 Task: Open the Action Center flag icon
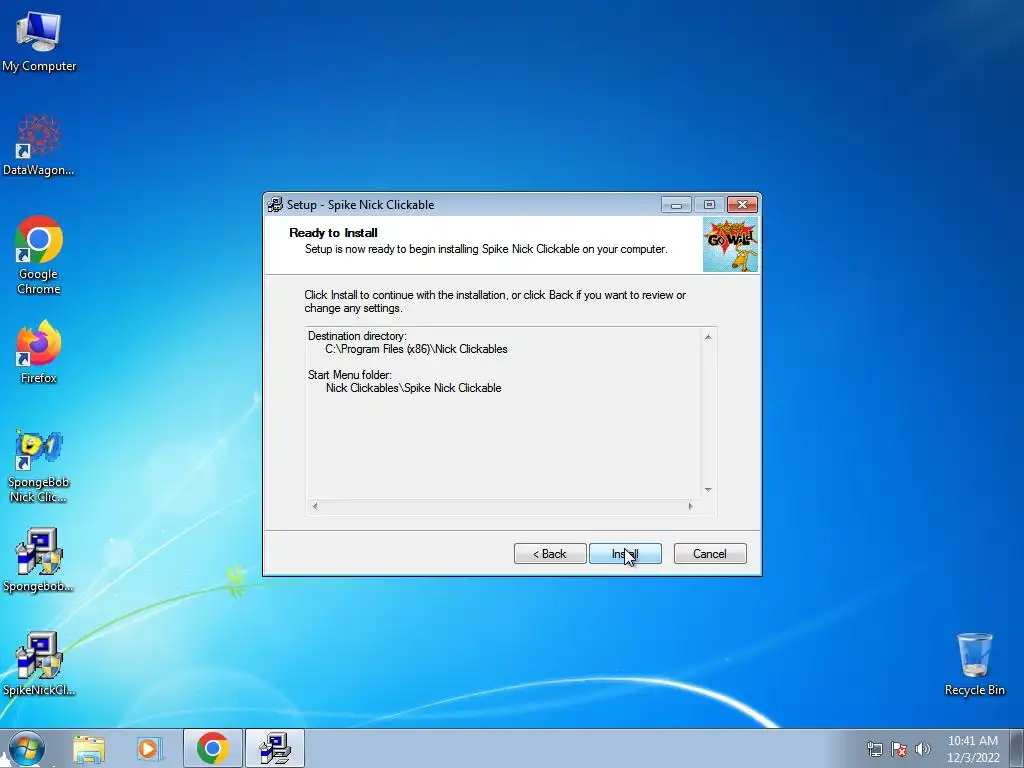(899, 749)
